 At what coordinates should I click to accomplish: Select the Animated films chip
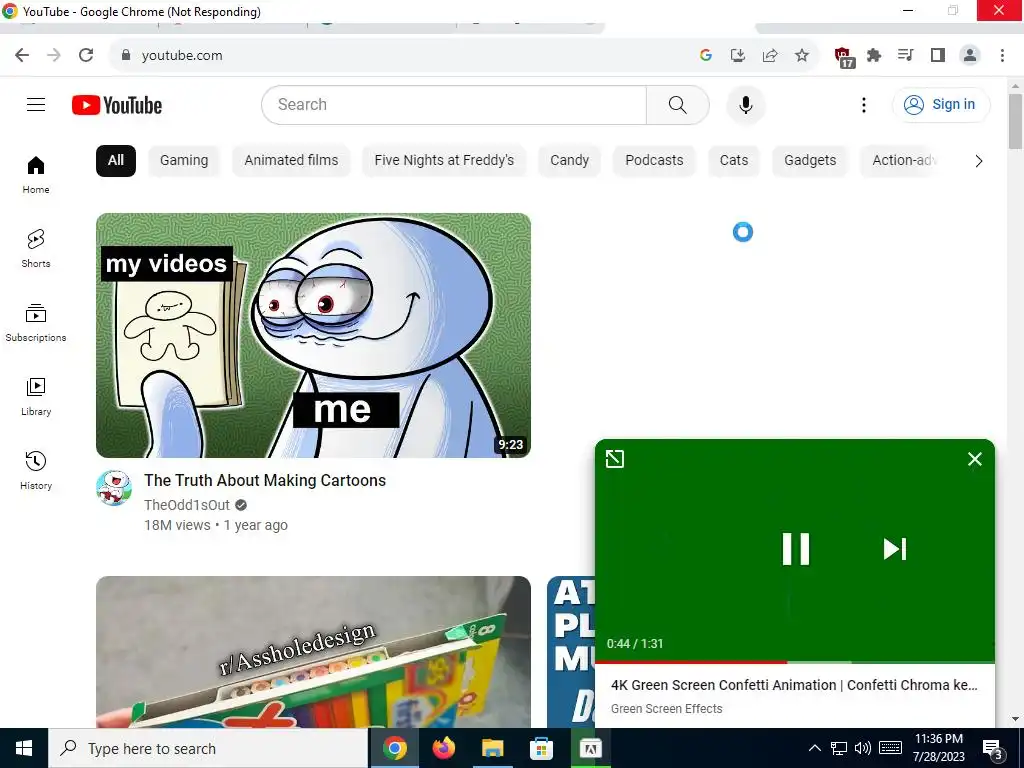(x=291, y=161)
